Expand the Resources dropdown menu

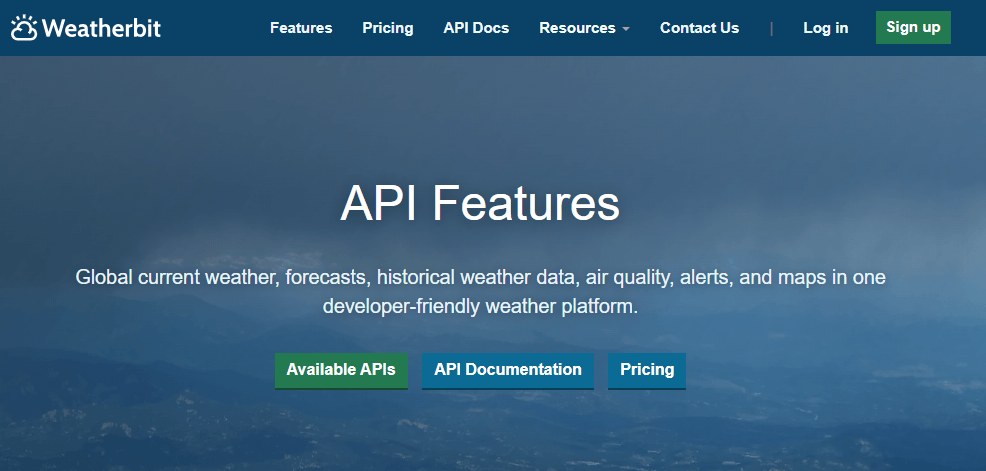pos(584,28)
